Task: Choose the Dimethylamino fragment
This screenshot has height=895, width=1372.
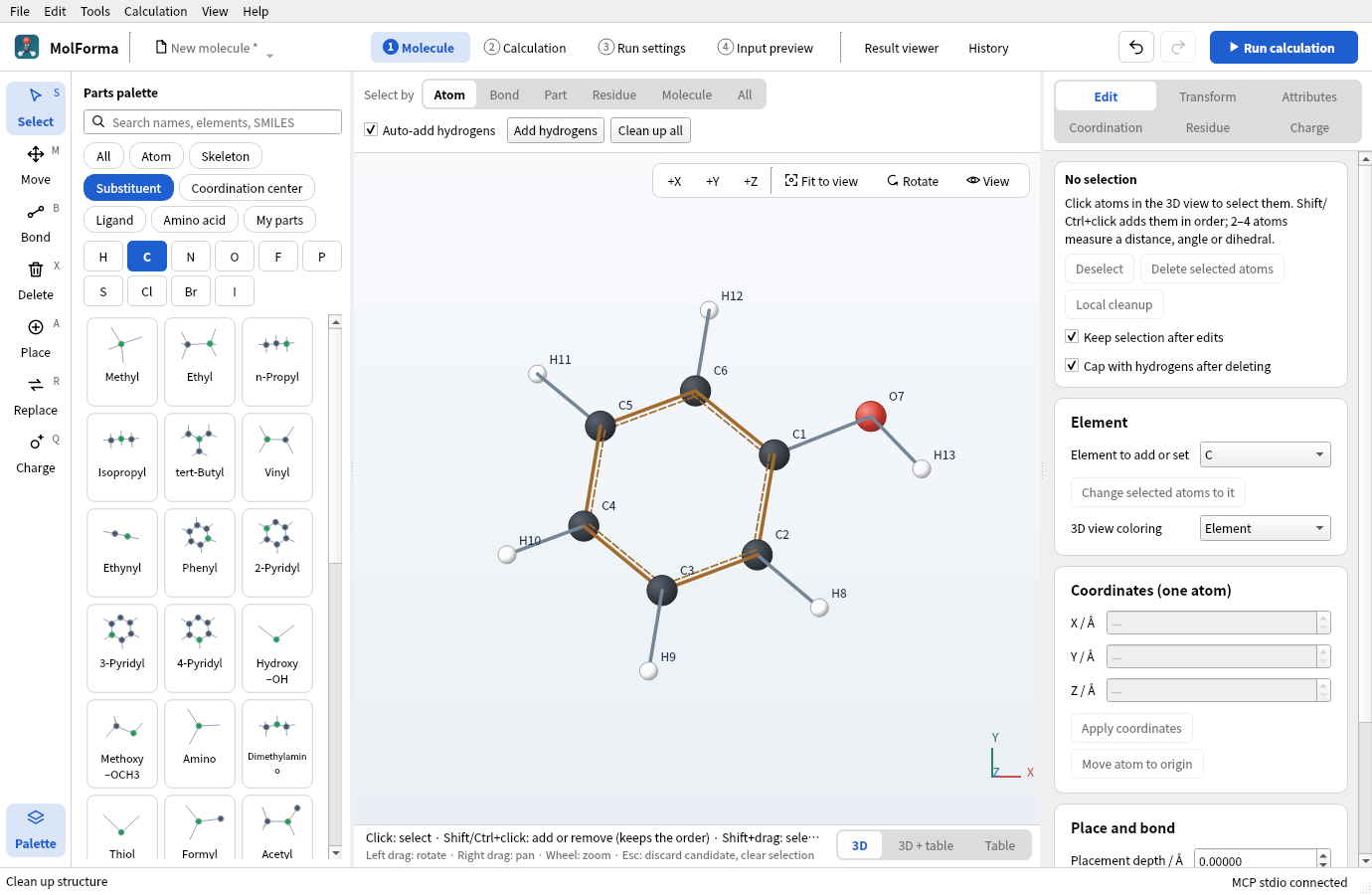Action: tap(277, 743)
